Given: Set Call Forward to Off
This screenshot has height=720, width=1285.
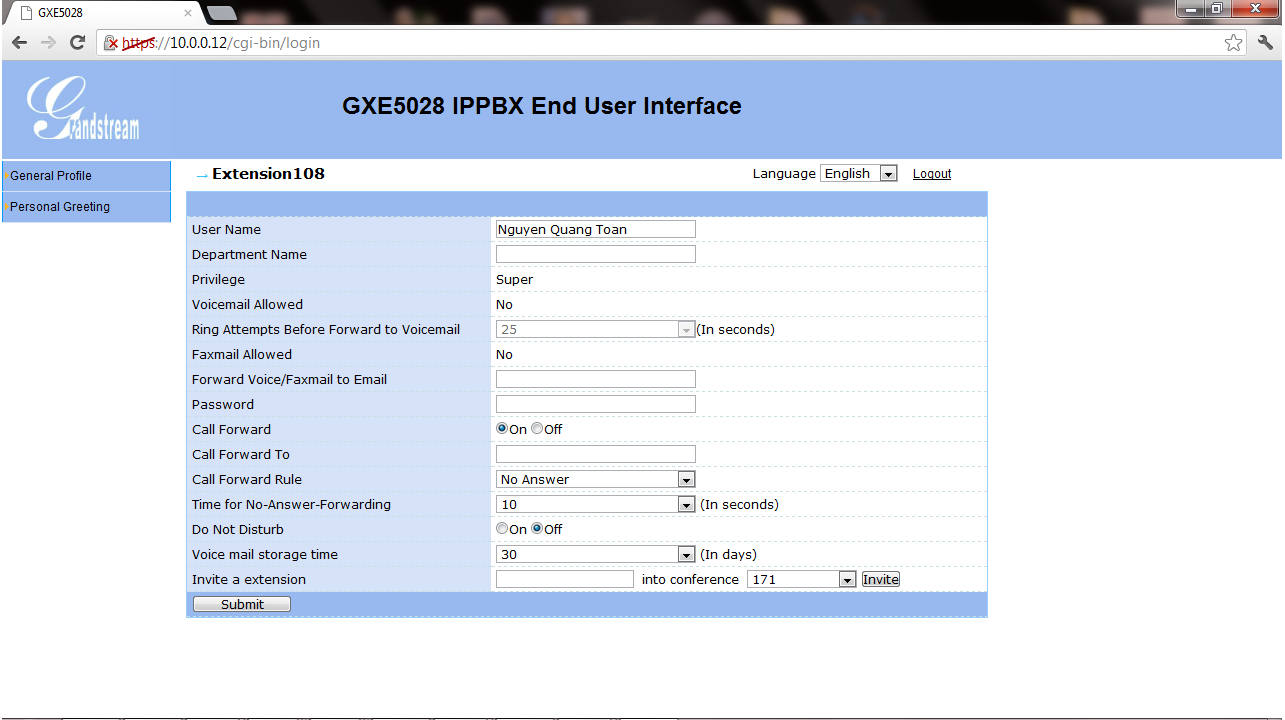Looking at the screenshot, I should (537, 429).
